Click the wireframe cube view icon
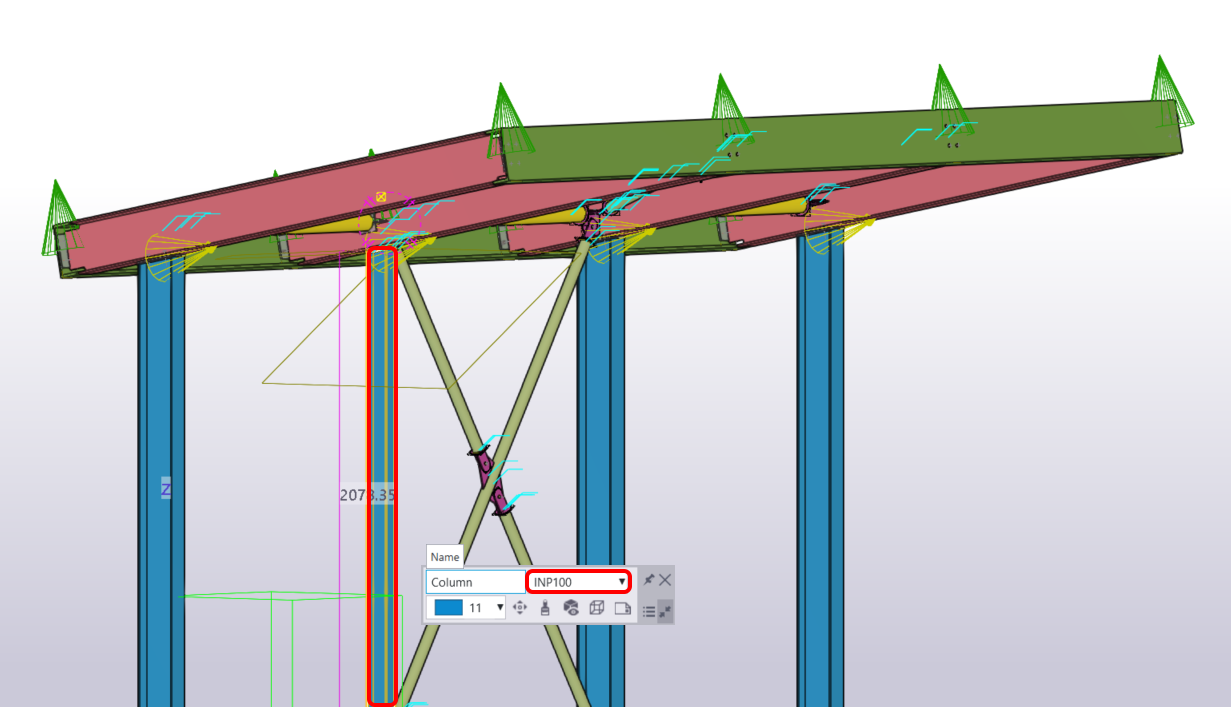This screenshot has height=707, width=1231. click(598, 607)
